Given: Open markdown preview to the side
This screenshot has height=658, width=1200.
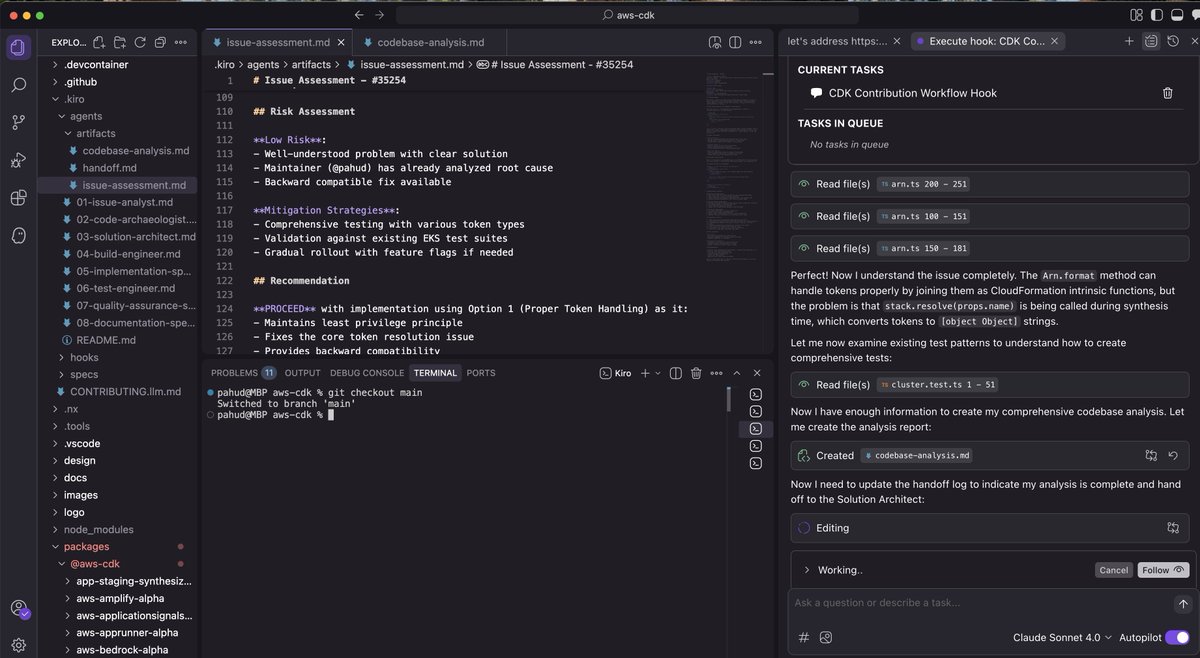Looking at the screenshot, I should [715, 42].
